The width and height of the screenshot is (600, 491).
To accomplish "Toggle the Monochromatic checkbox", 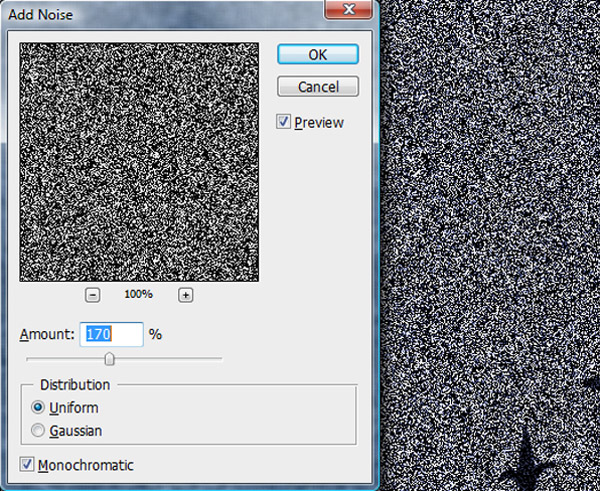I will 26,464.
